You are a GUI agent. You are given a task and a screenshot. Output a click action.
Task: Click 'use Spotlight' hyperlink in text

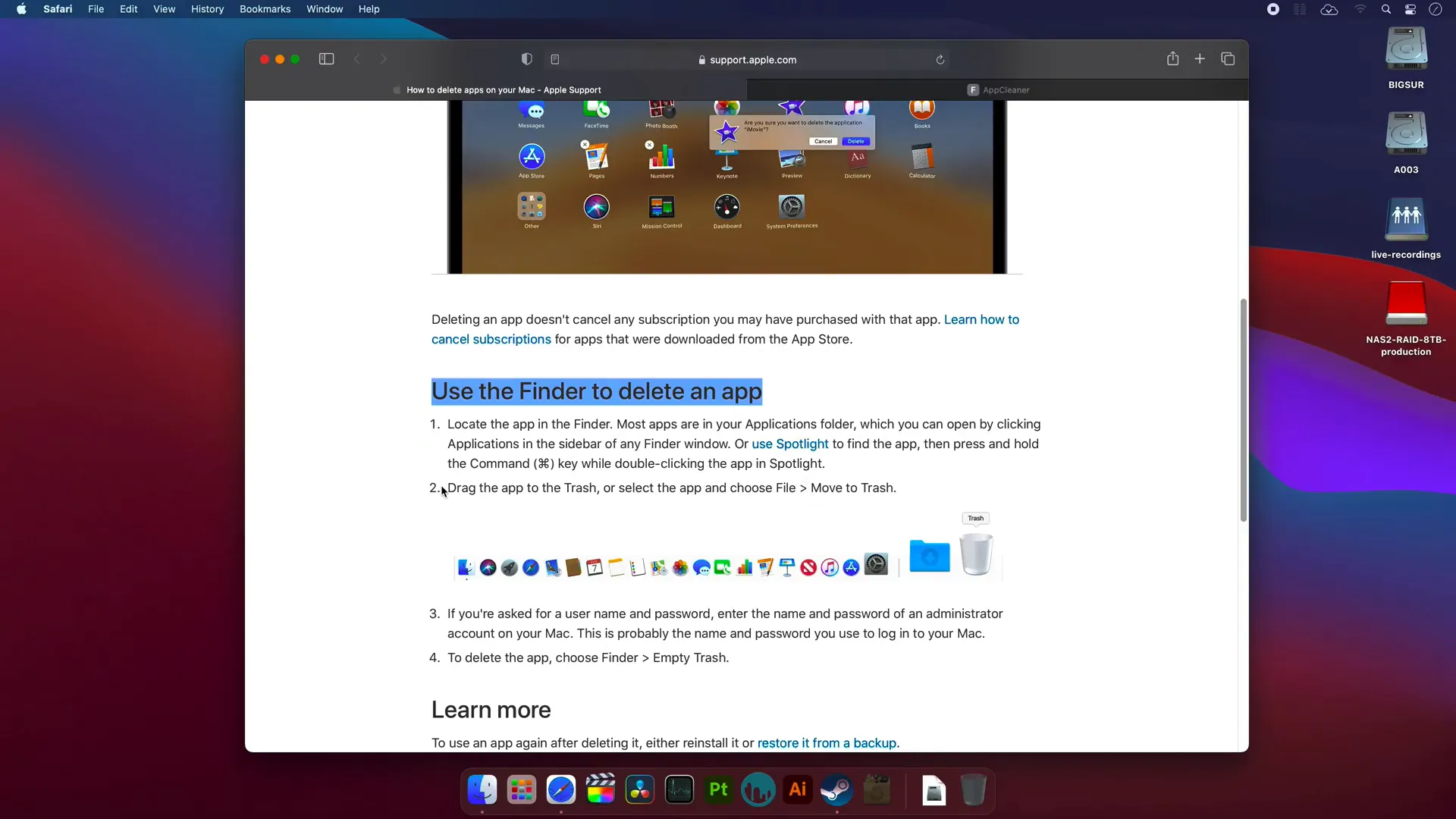[x=790, y=443]
